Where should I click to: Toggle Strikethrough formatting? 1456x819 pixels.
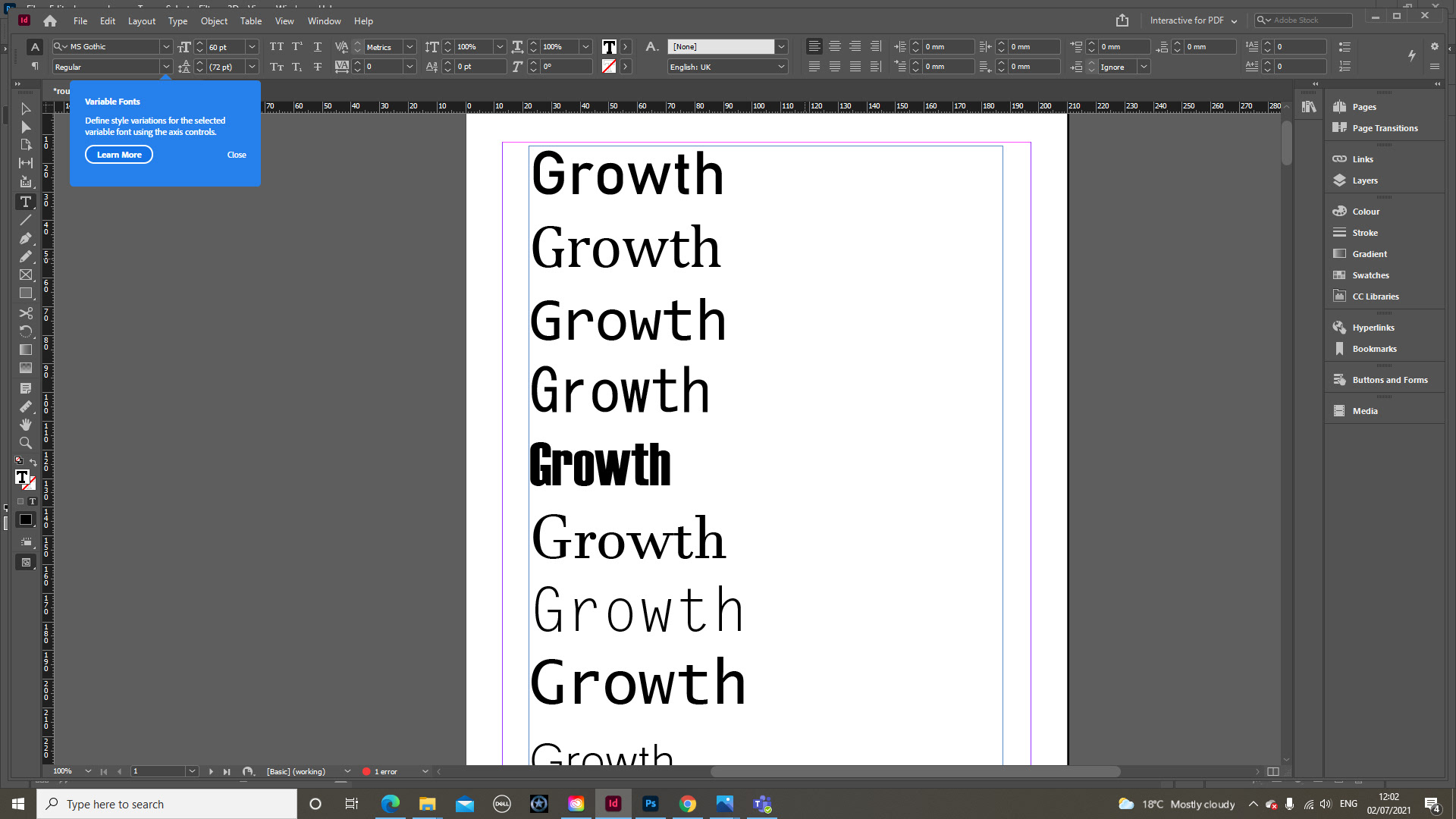(x=318, y=67)
